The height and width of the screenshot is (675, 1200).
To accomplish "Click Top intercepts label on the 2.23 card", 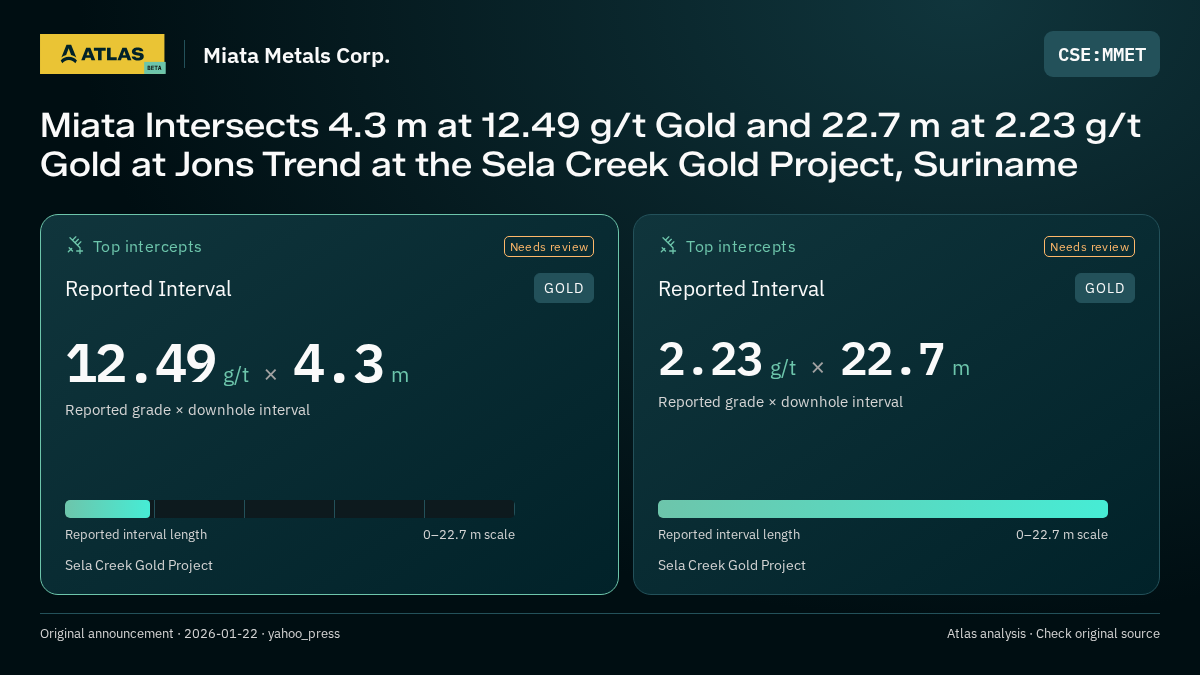I will [x=740, y=246].
